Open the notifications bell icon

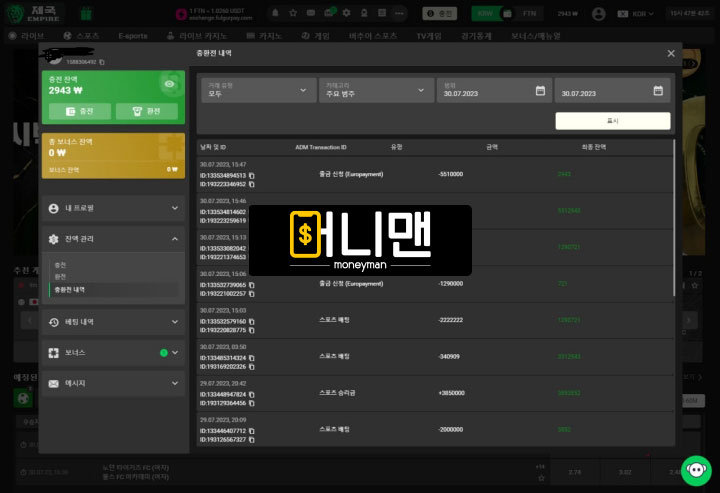pos(275,13)
